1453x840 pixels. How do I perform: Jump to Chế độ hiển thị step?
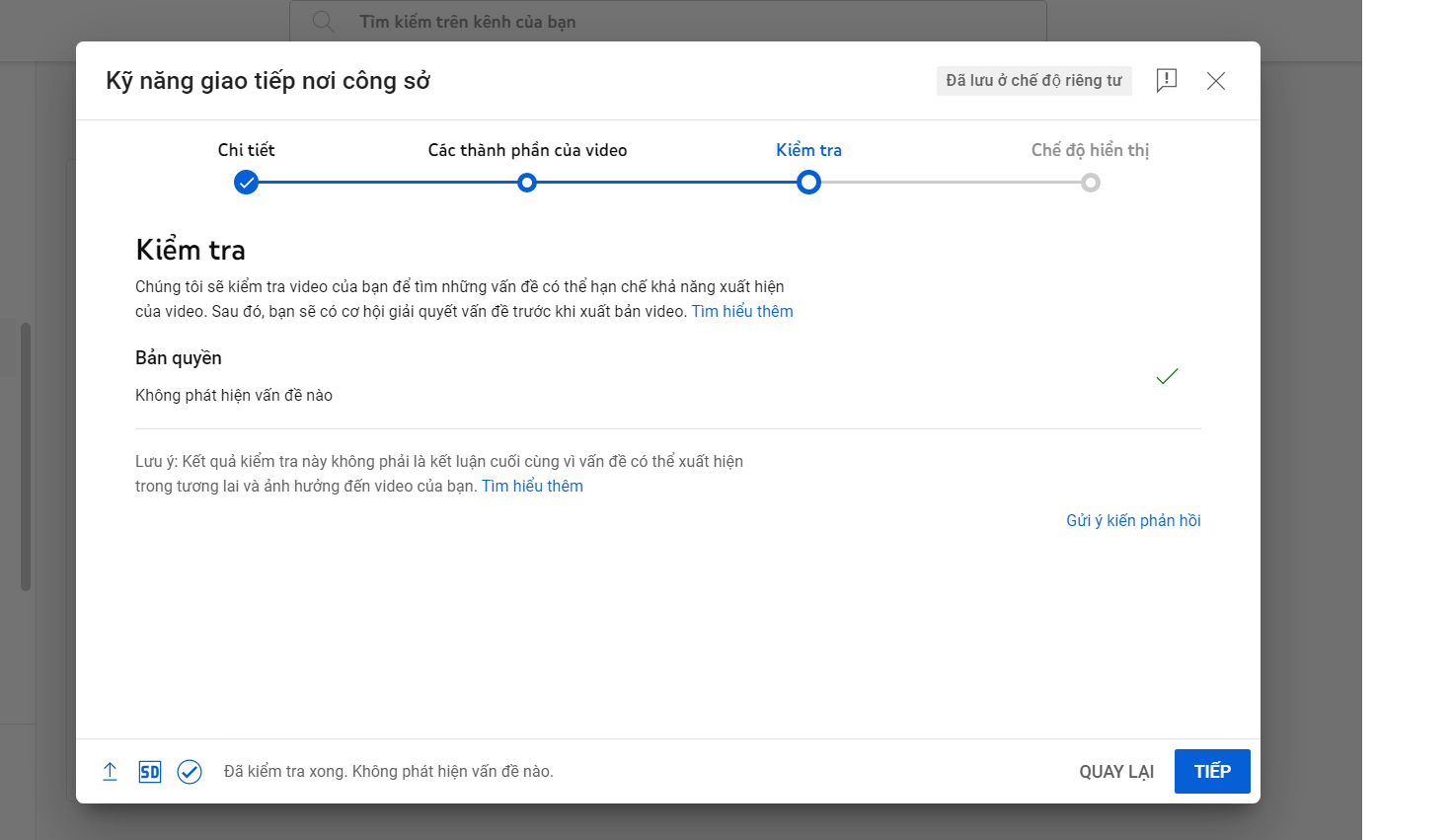point(1090,183)
